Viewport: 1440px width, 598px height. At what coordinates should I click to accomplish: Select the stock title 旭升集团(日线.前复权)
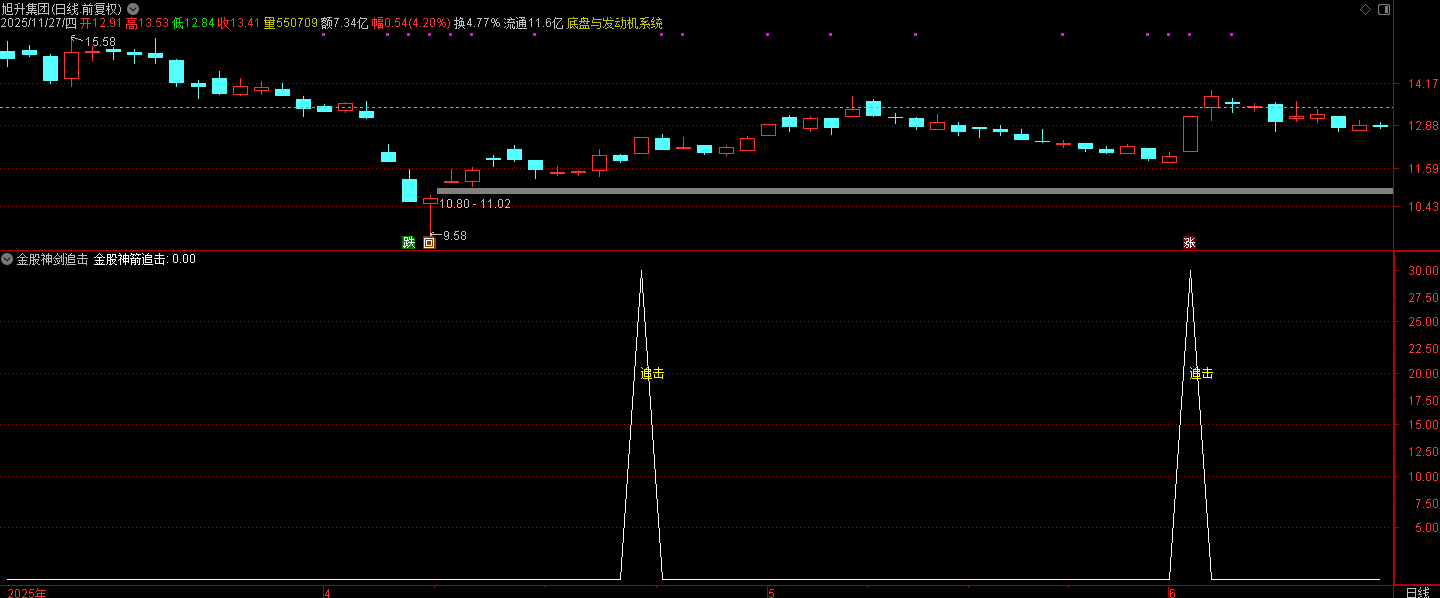click(62, 8)
